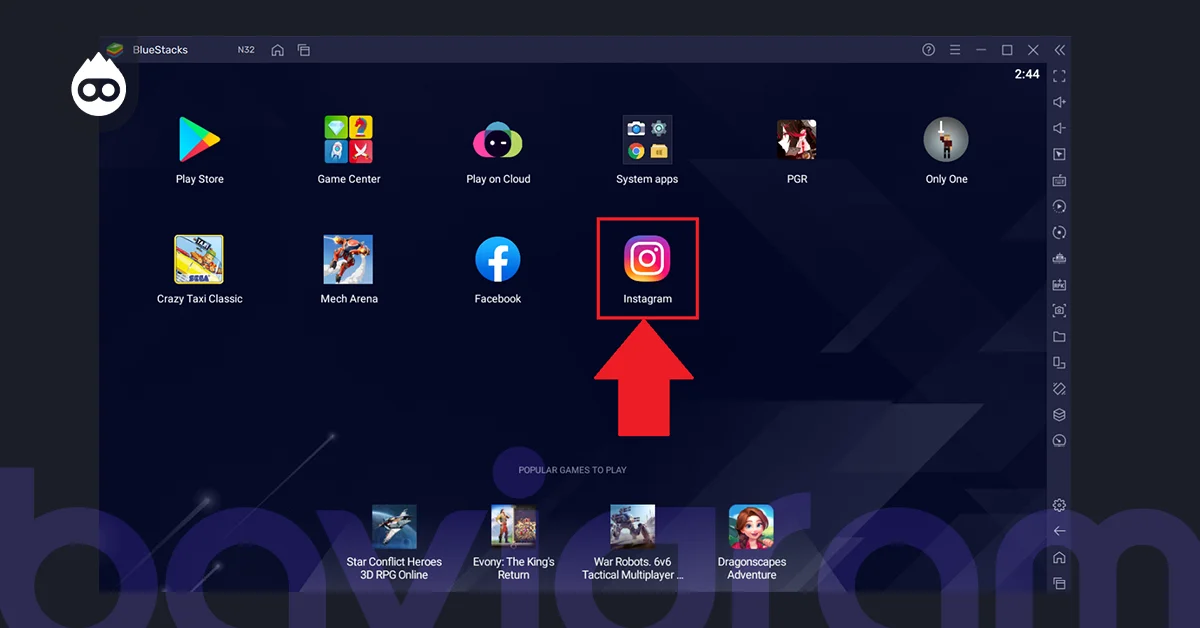Open the hamburger menu in title bar
The image size is (1200, 628).
[955, 50]
